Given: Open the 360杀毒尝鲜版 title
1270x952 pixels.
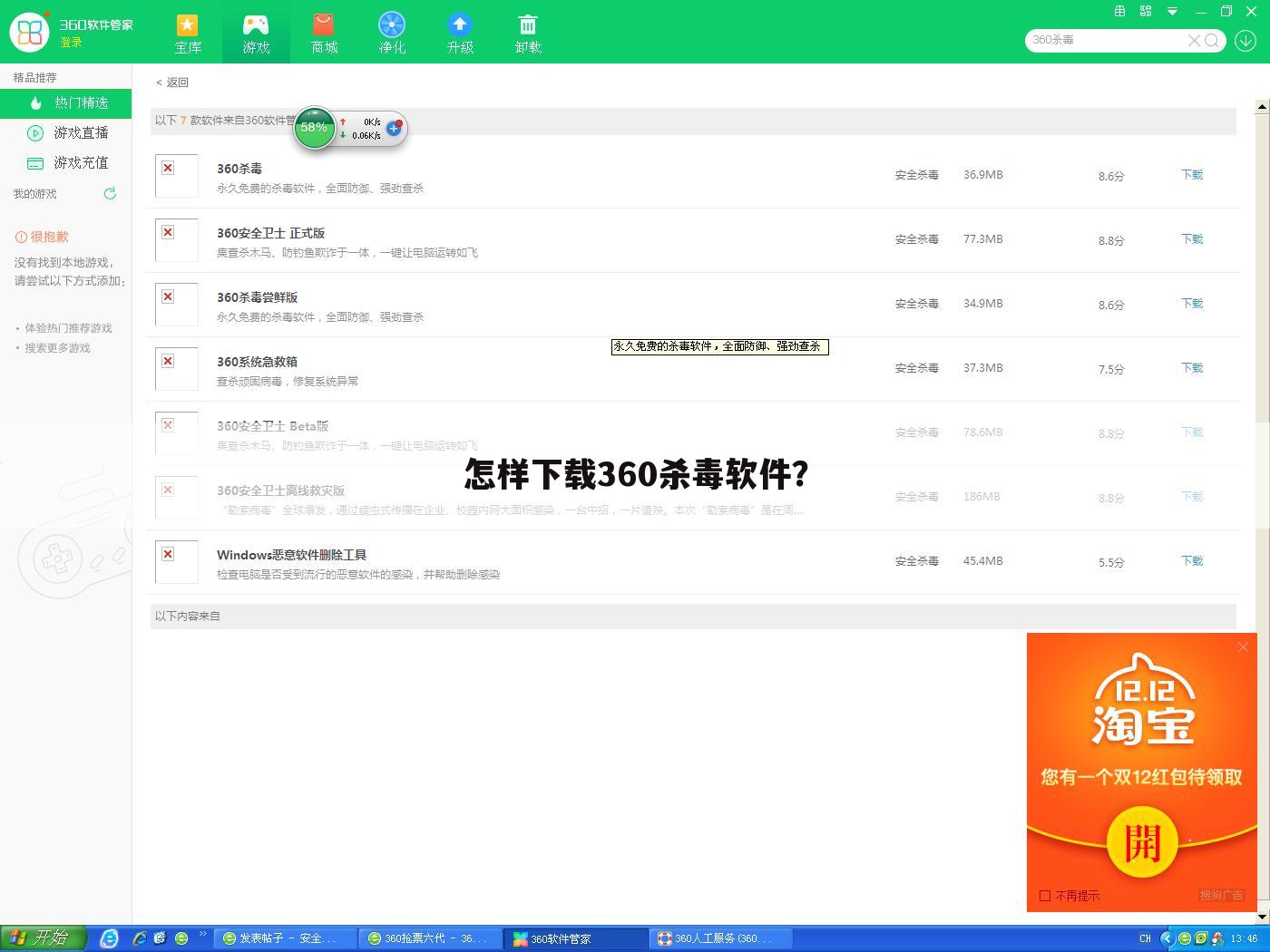Looking at the screenshot, I should point(257,297).
